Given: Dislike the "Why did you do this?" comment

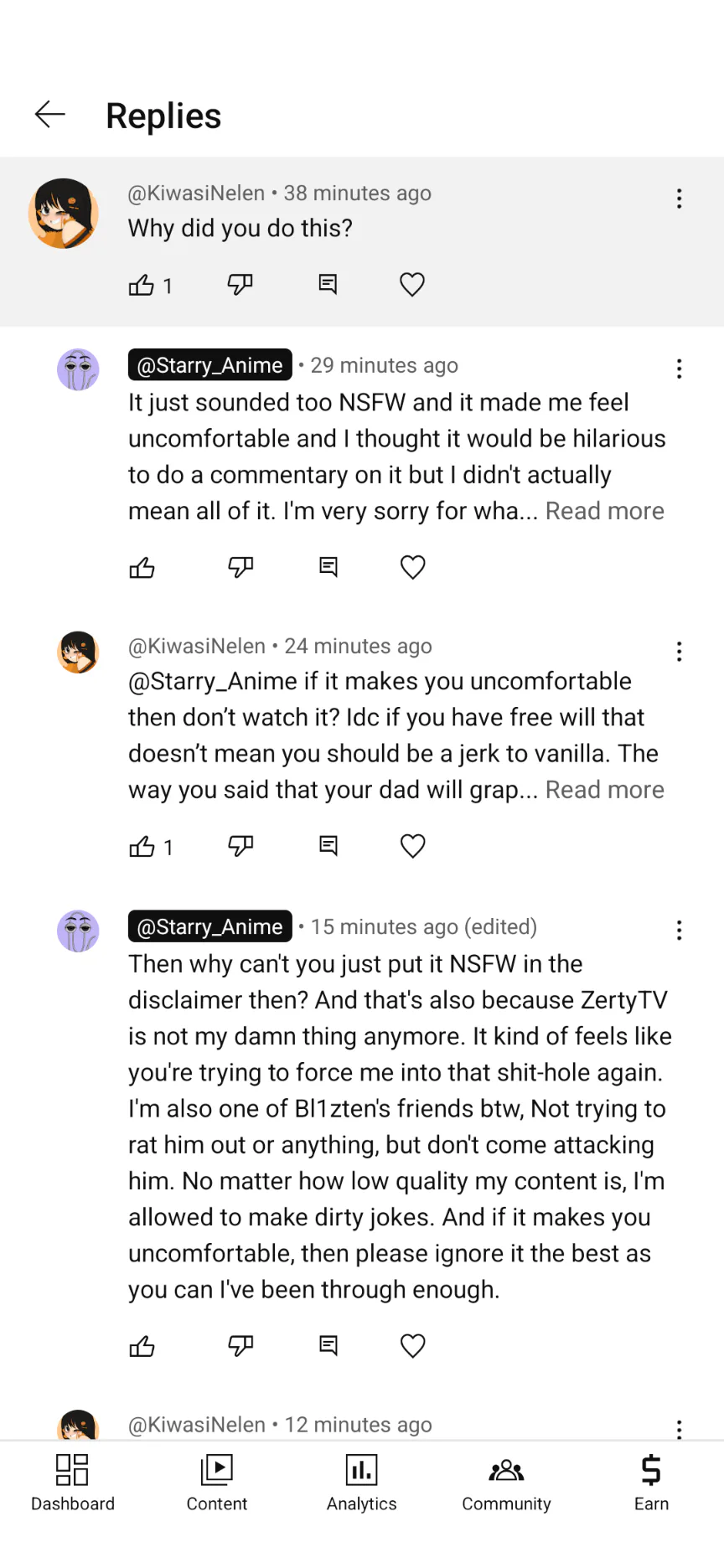Looking at the screenshot, I should (240, 285).
